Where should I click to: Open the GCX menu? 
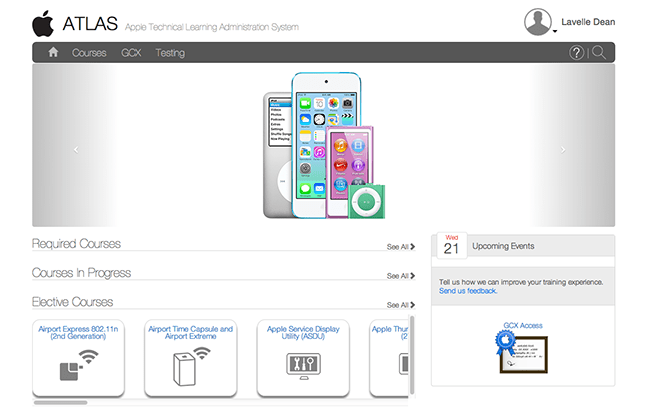(x=131, y=53)
